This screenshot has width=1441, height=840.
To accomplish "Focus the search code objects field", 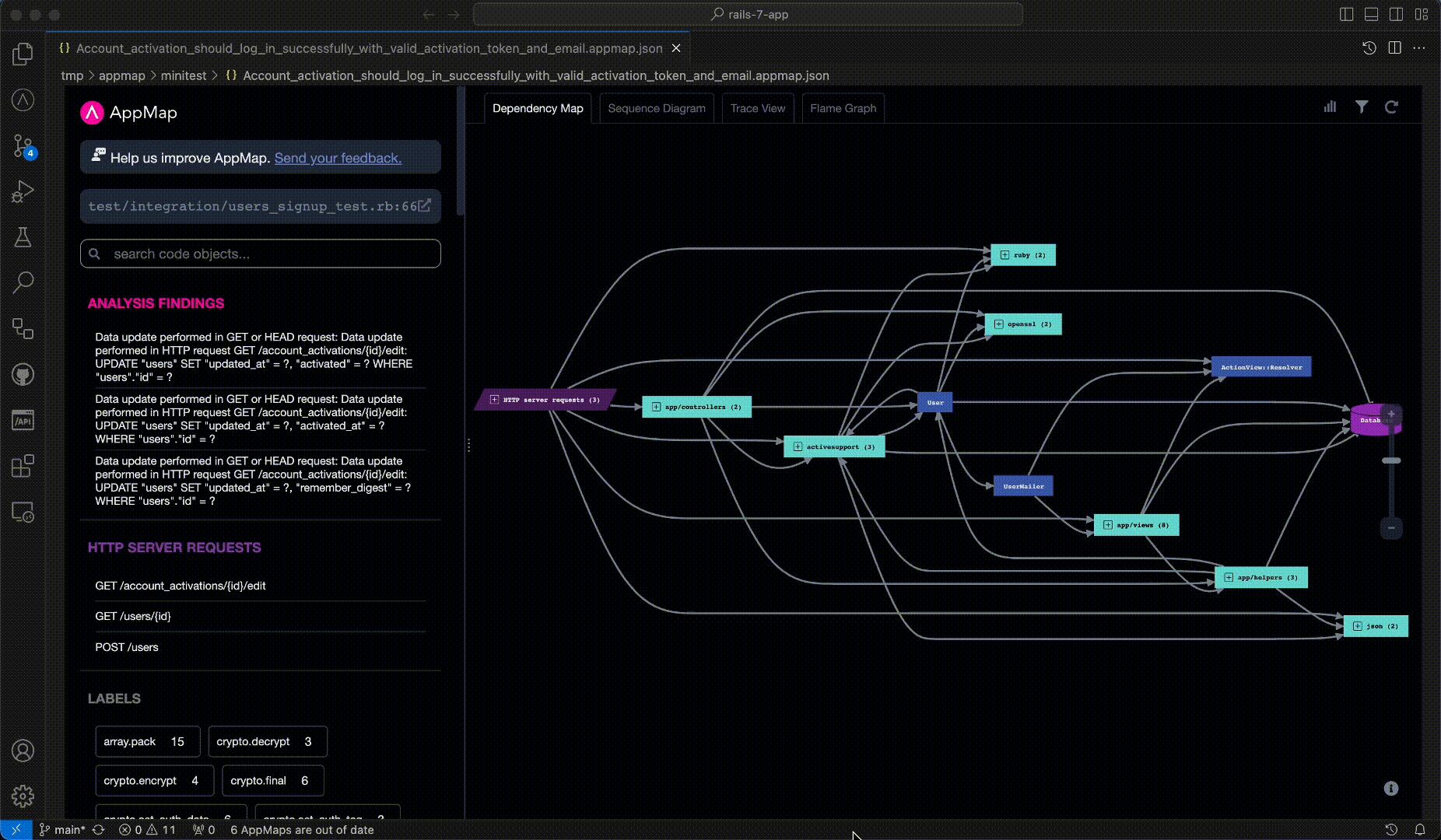I will tap(260, 254).
